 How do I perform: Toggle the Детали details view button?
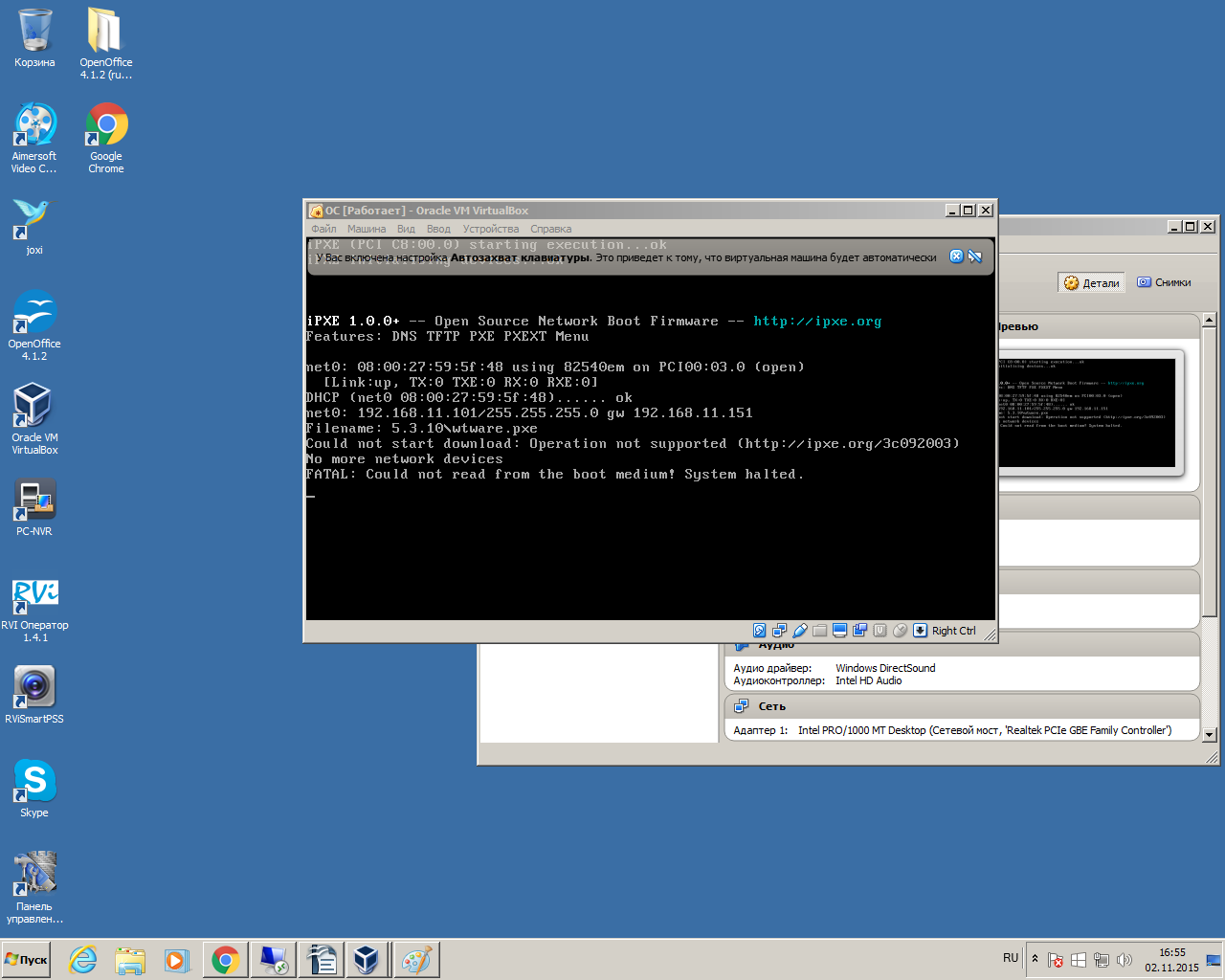click(x=1091, y=282)
